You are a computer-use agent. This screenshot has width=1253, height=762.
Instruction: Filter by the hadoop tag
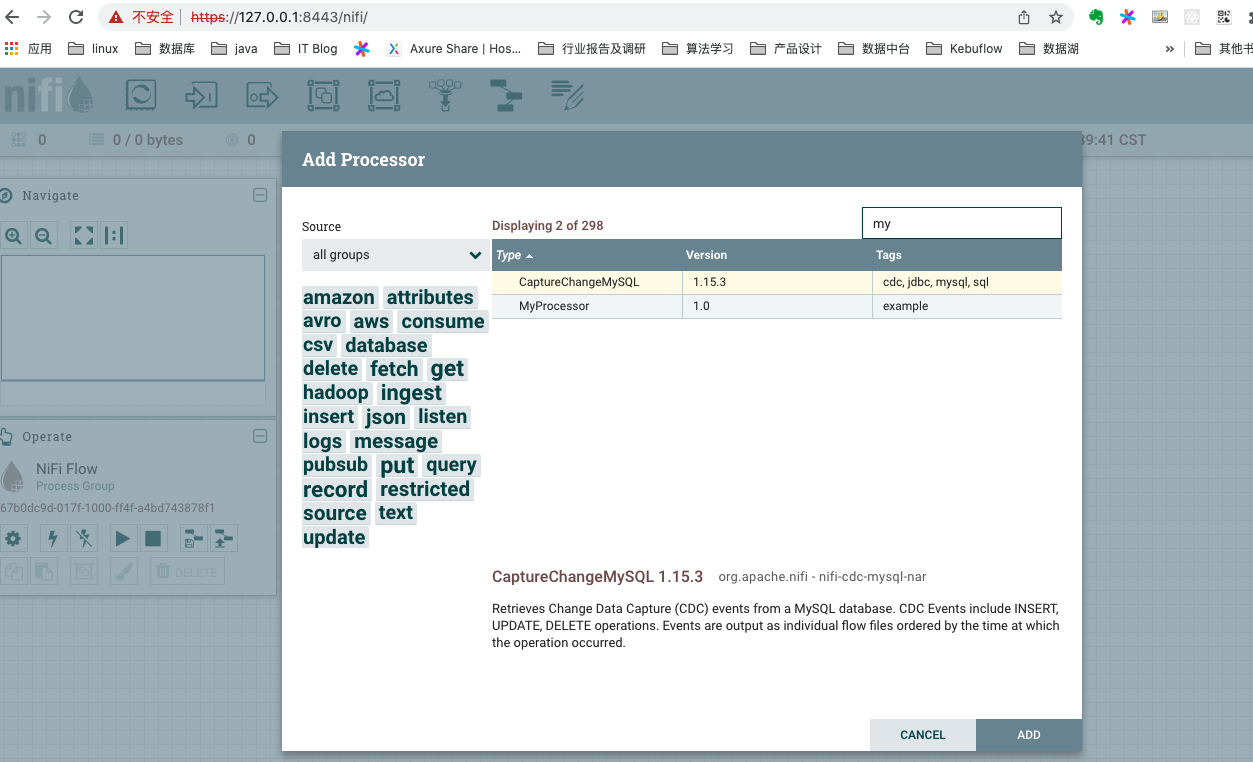[x=336, y=393]
